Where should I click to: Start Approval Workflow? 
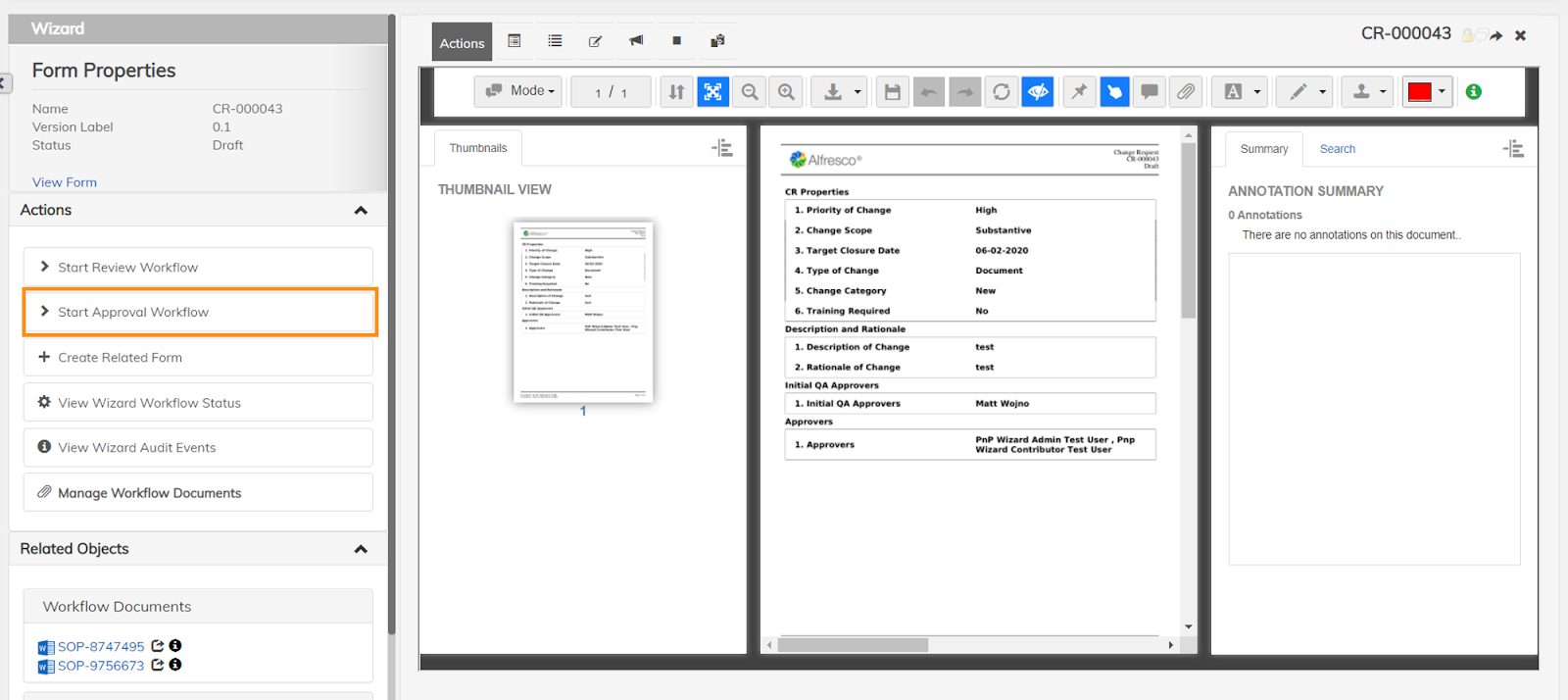pyautogui.click(x=199, y=312)
